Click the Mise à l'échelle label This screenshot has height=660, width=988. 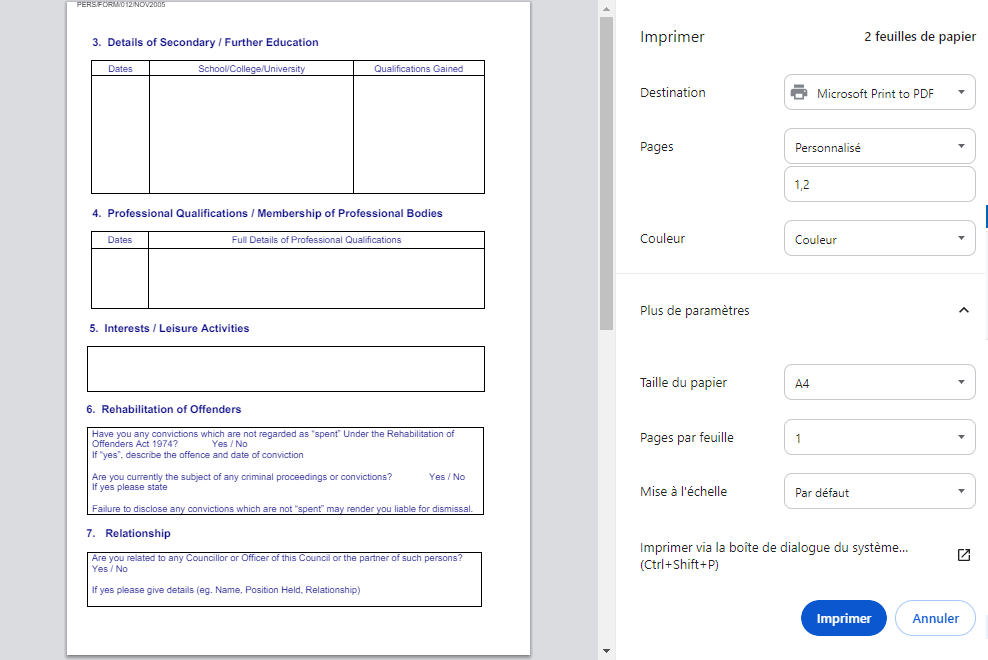tap(683, 492)
